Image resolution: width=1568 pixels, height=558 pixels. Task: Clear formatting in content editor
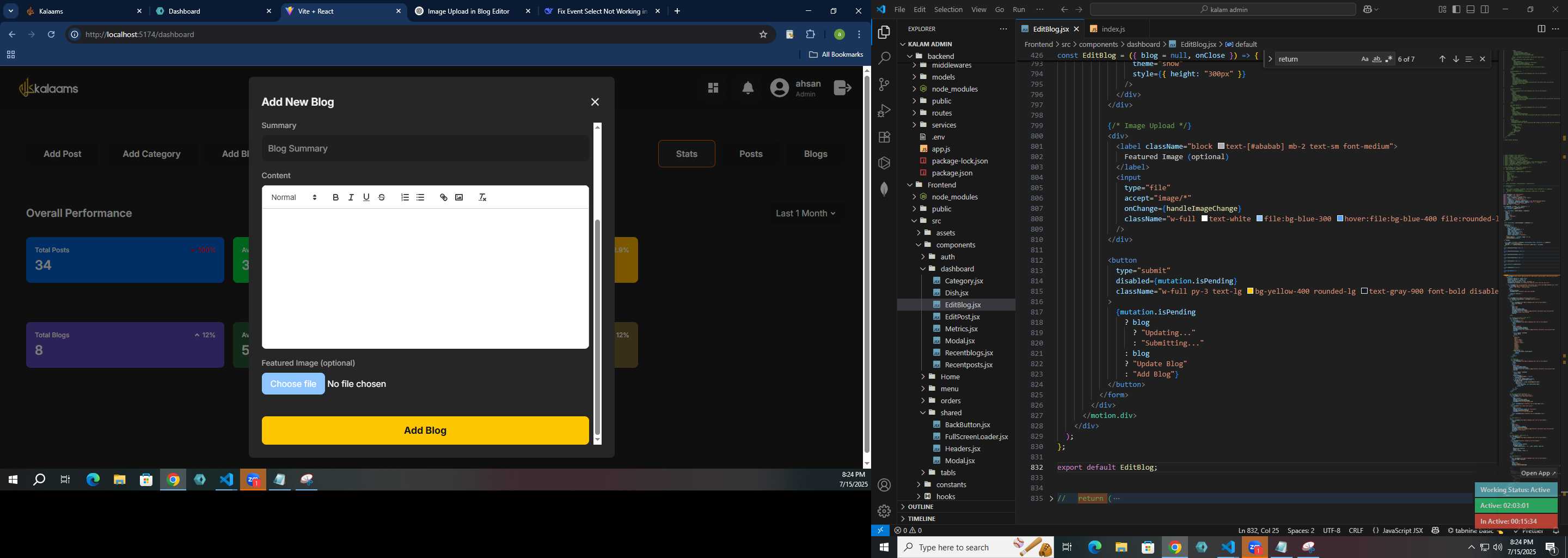483,197
